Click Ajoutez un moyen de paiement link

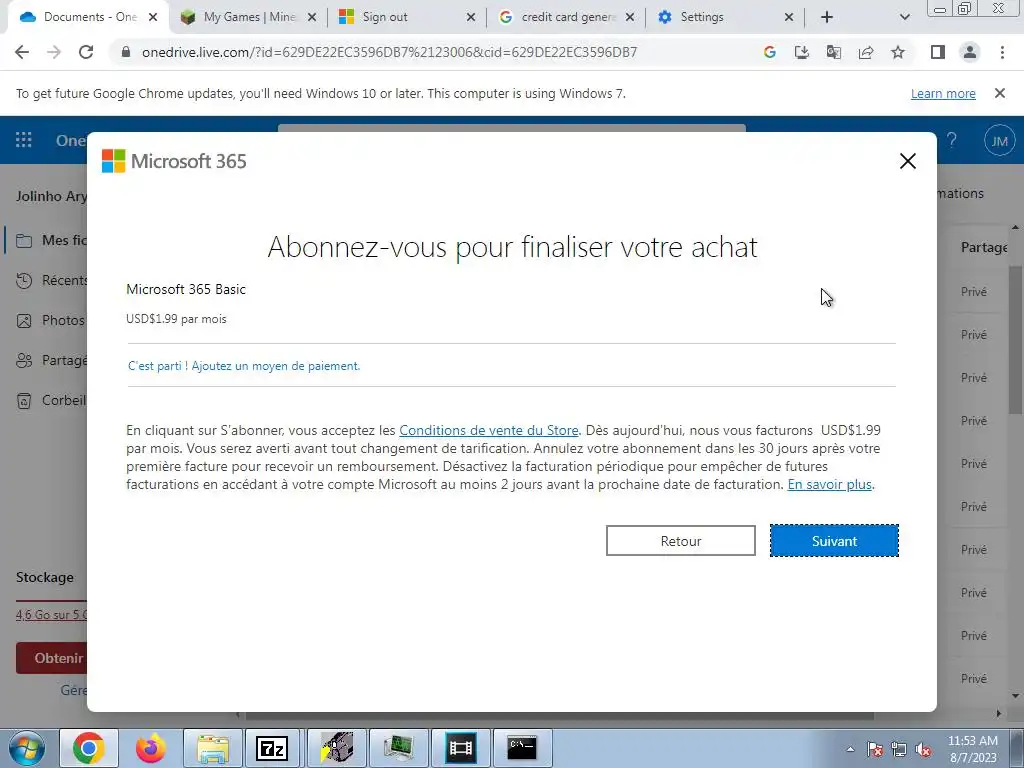tap(244, 366)
